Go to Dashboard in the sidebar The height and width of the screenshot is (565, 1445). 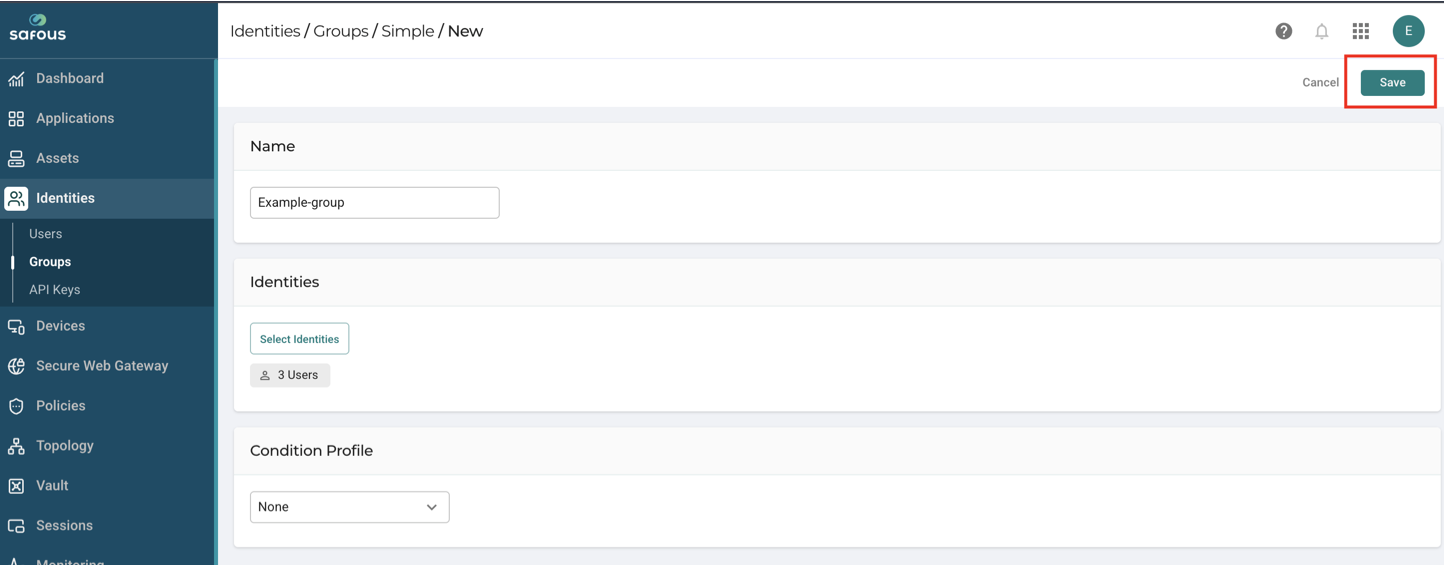pyautogui.click(x=107, y=78)
